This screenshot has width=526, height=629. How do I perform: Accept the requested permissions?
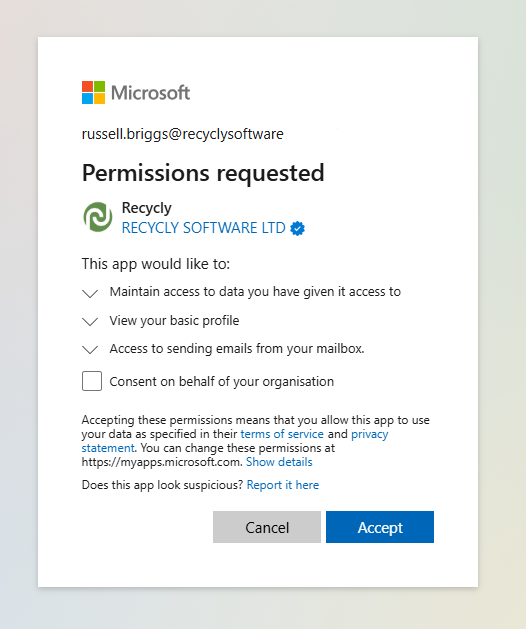[380, 527]
